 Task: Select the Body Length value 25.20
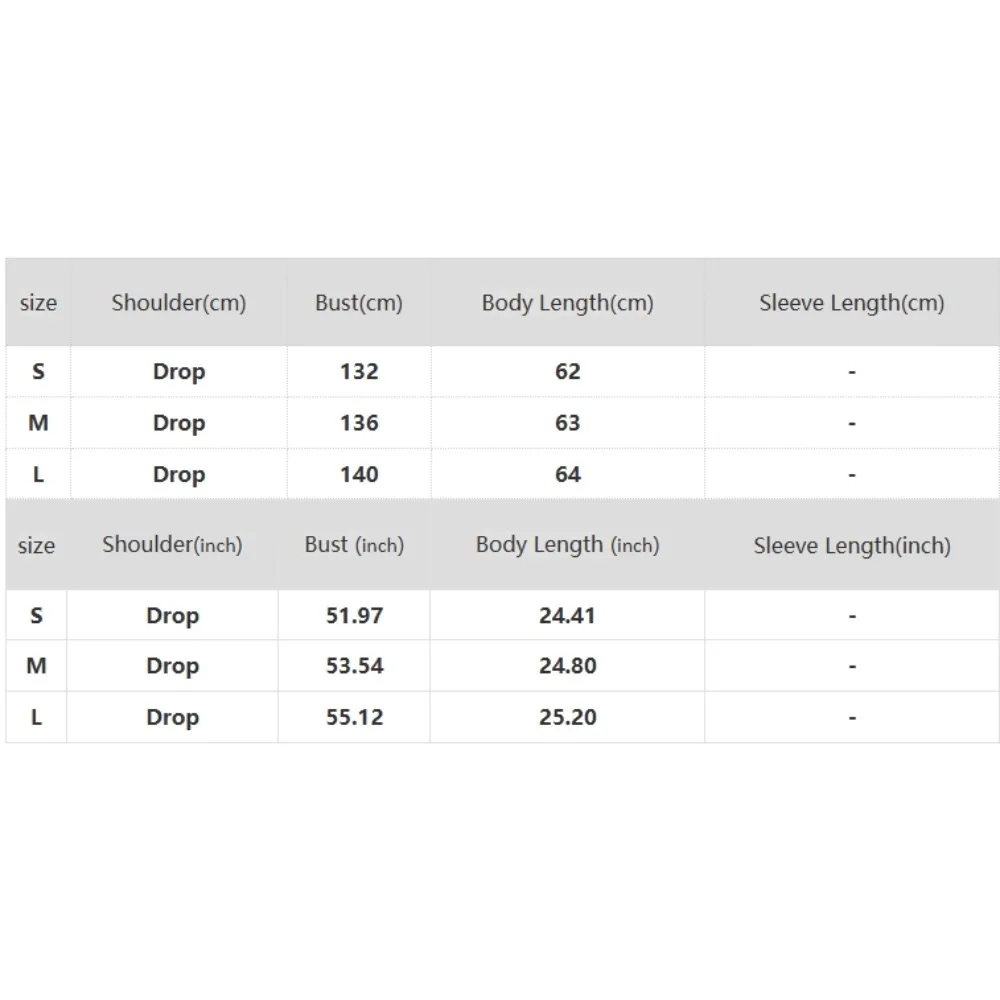pos(567,717)
